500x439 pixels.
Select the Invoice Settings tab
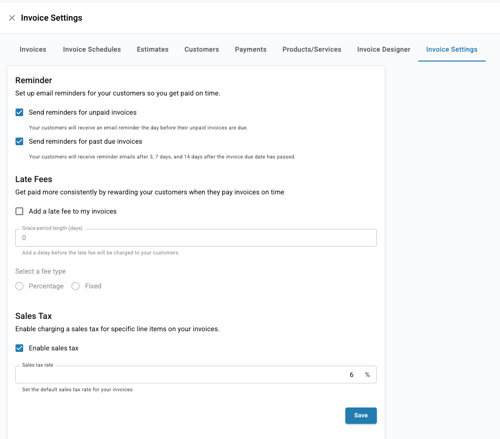[x=452, y=49]
